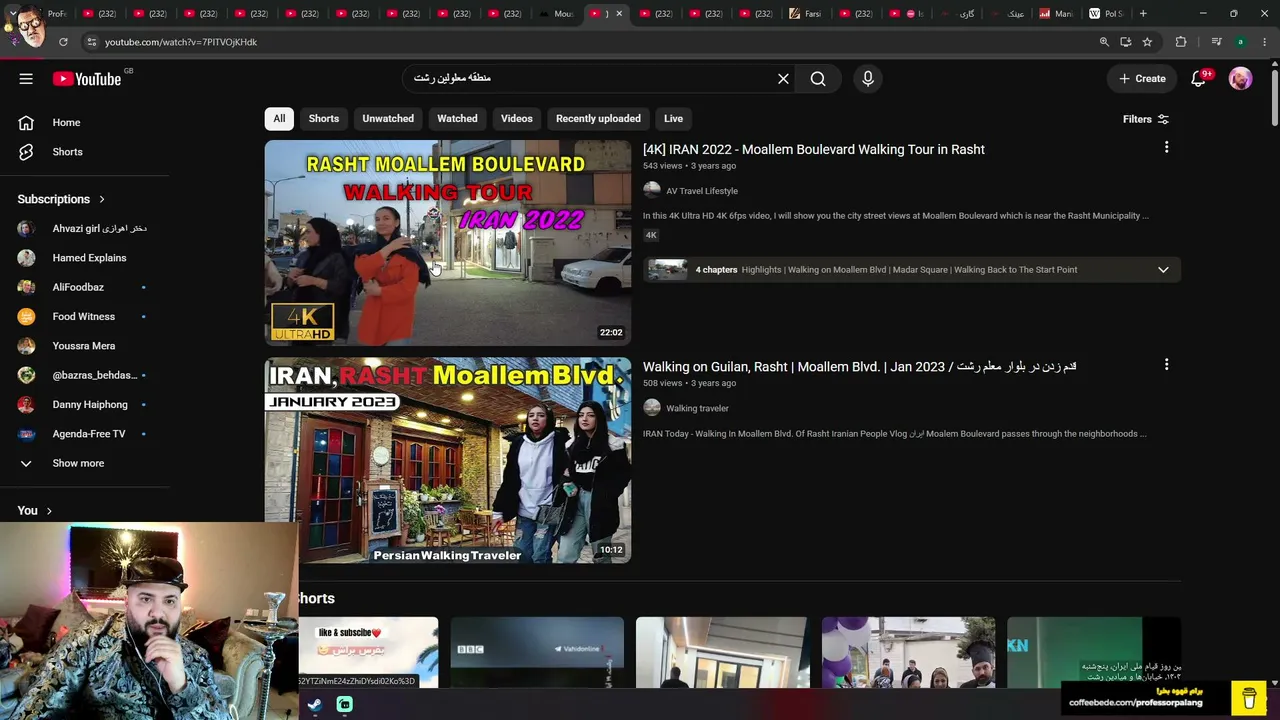Open the green taskbar app next to Steam
Screen dimensions: 1280x720
pos(344,705)
